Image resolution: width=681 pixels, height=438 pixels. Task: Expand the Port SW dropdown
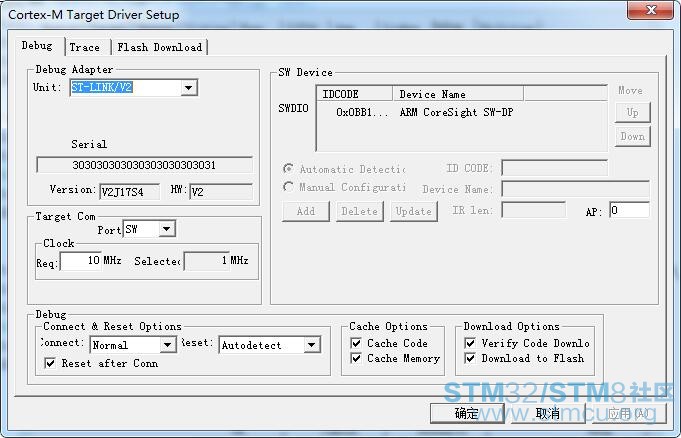point(167,229)
